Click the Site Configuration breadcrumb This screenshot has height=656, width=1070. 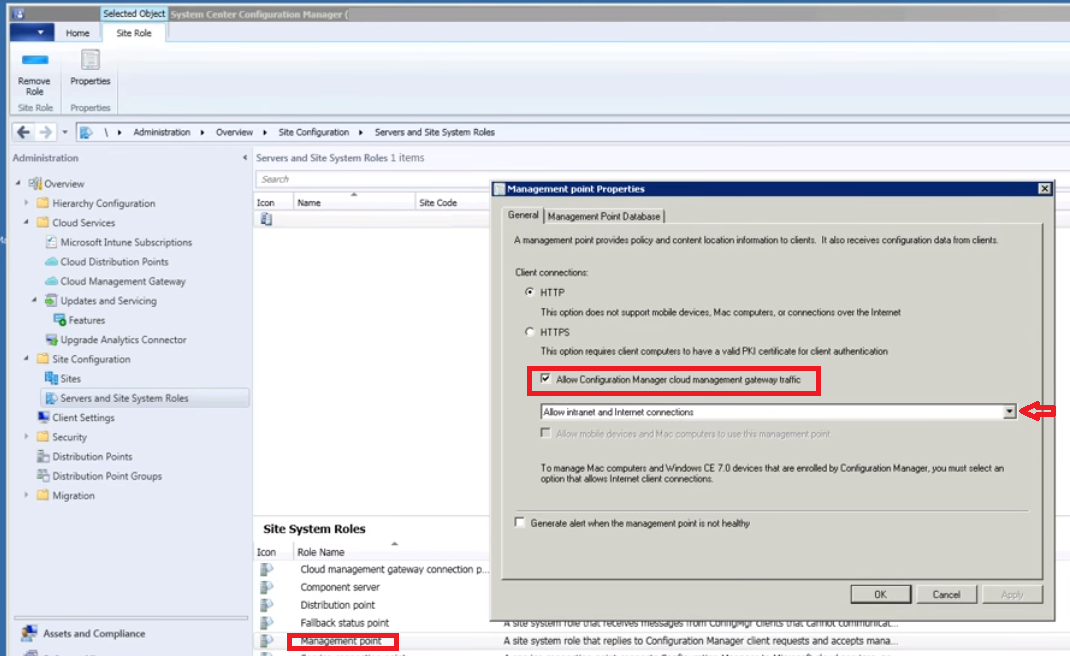coord(313,132)
